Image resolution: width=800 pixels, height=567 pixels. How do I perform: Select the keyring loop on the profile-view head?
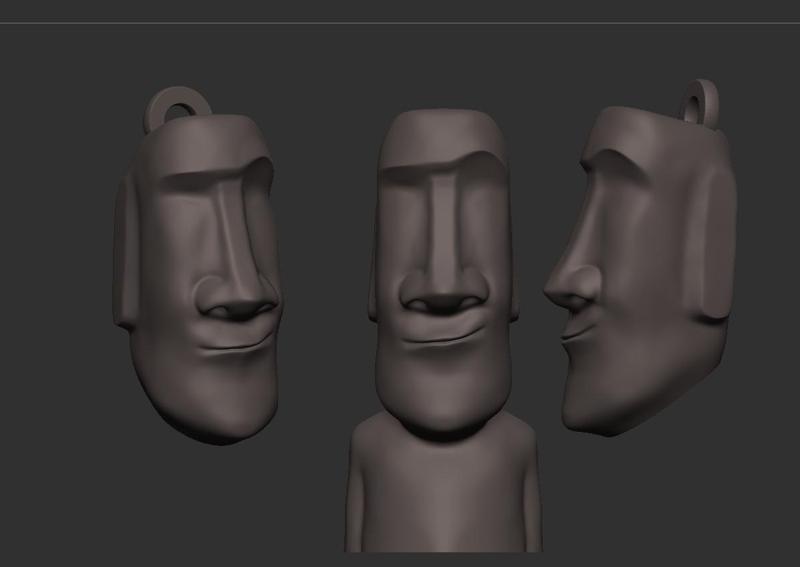(x=701, y=102)
